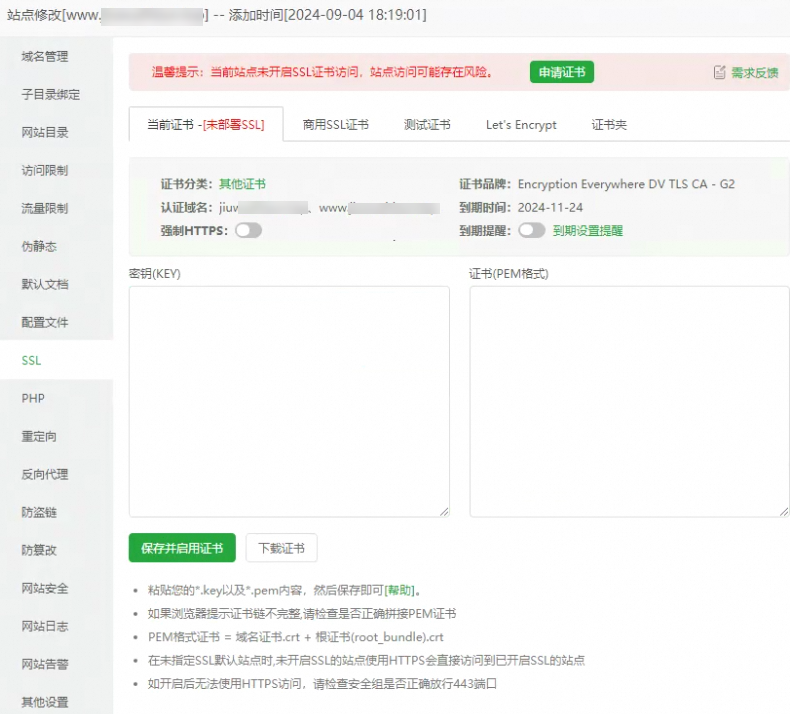Open the PHP sidebar item
Viewport: 790px width, 714px height.
pyautogui.click(x=33, y=398)
